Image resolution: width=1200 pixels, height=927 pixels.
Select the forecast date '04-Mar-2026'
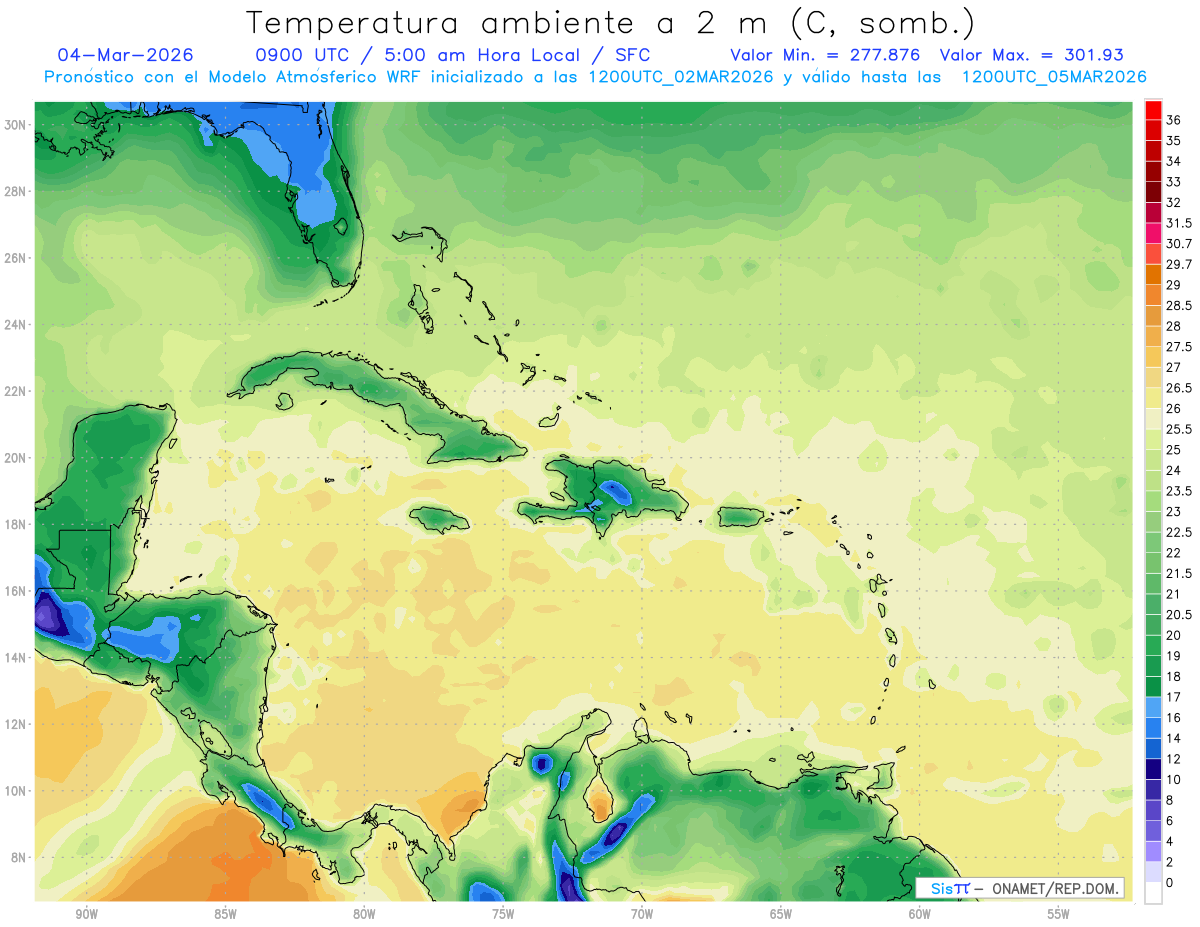(x=126, y=55)
